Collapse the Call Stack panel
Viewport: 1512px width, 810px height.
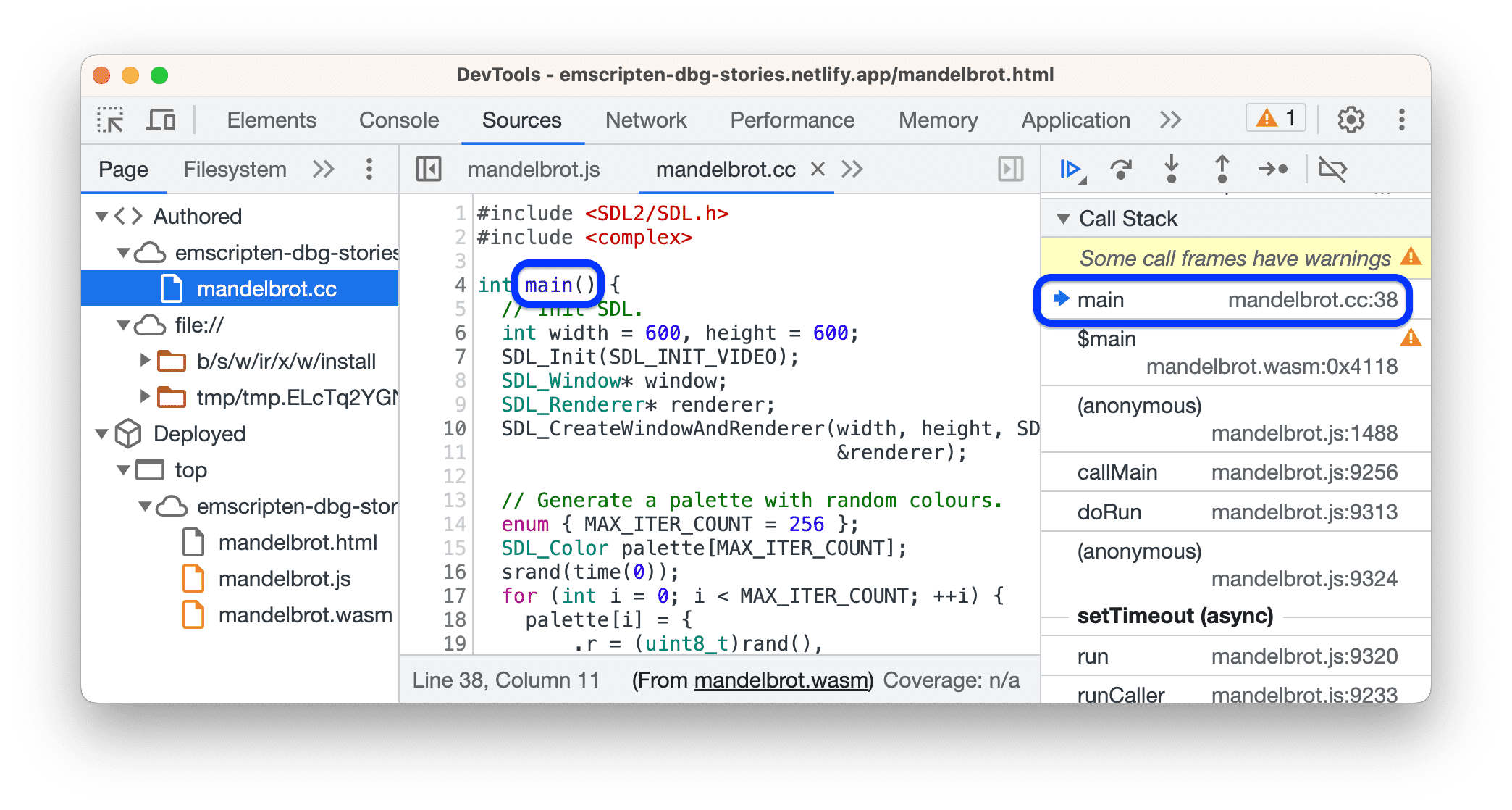(x=1063, y=221)
